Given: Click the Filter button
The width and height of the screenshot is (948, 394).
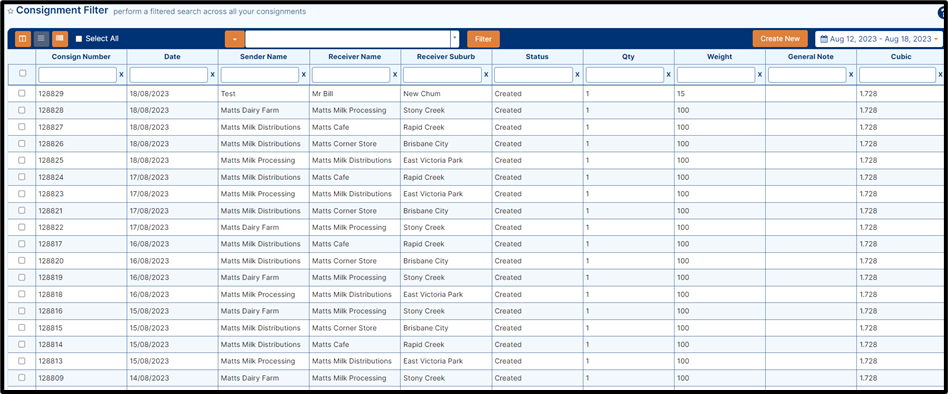Looking at the screenshot, I should pos(483,39).
